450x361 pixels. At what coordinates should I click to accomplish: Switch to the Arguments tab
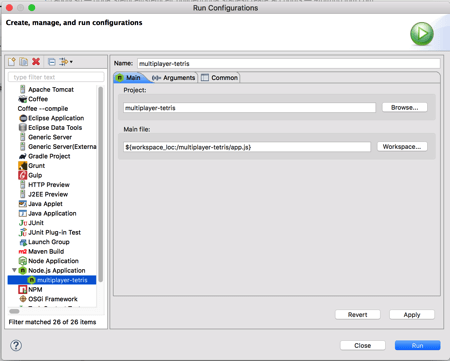click(x=173, y=78)
